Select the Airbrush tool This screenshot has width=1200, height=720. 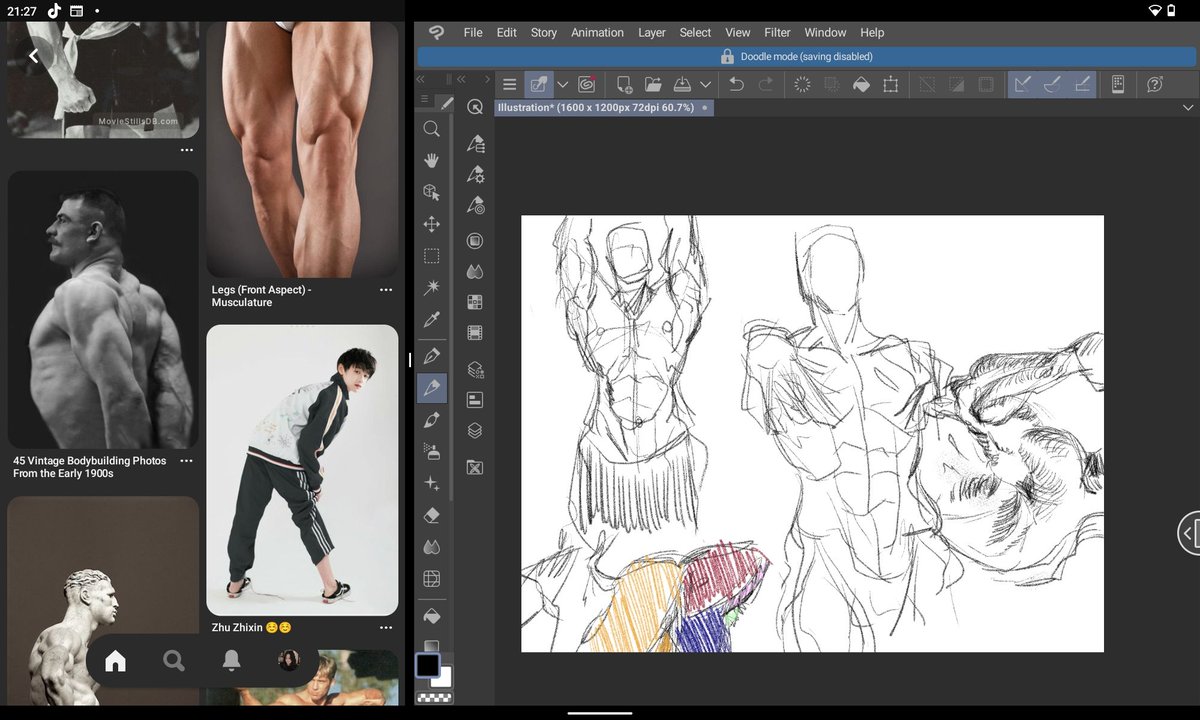point(432,452)
